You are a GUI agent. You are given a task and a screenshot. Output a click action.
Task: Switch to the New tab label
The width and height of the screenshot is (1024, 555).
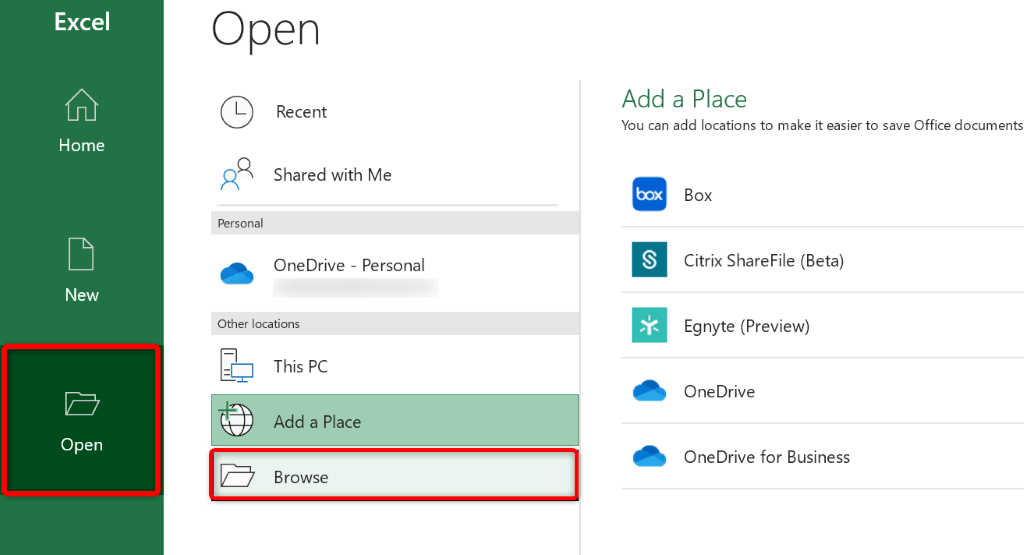pyautogui.click(x=81, y=295)
